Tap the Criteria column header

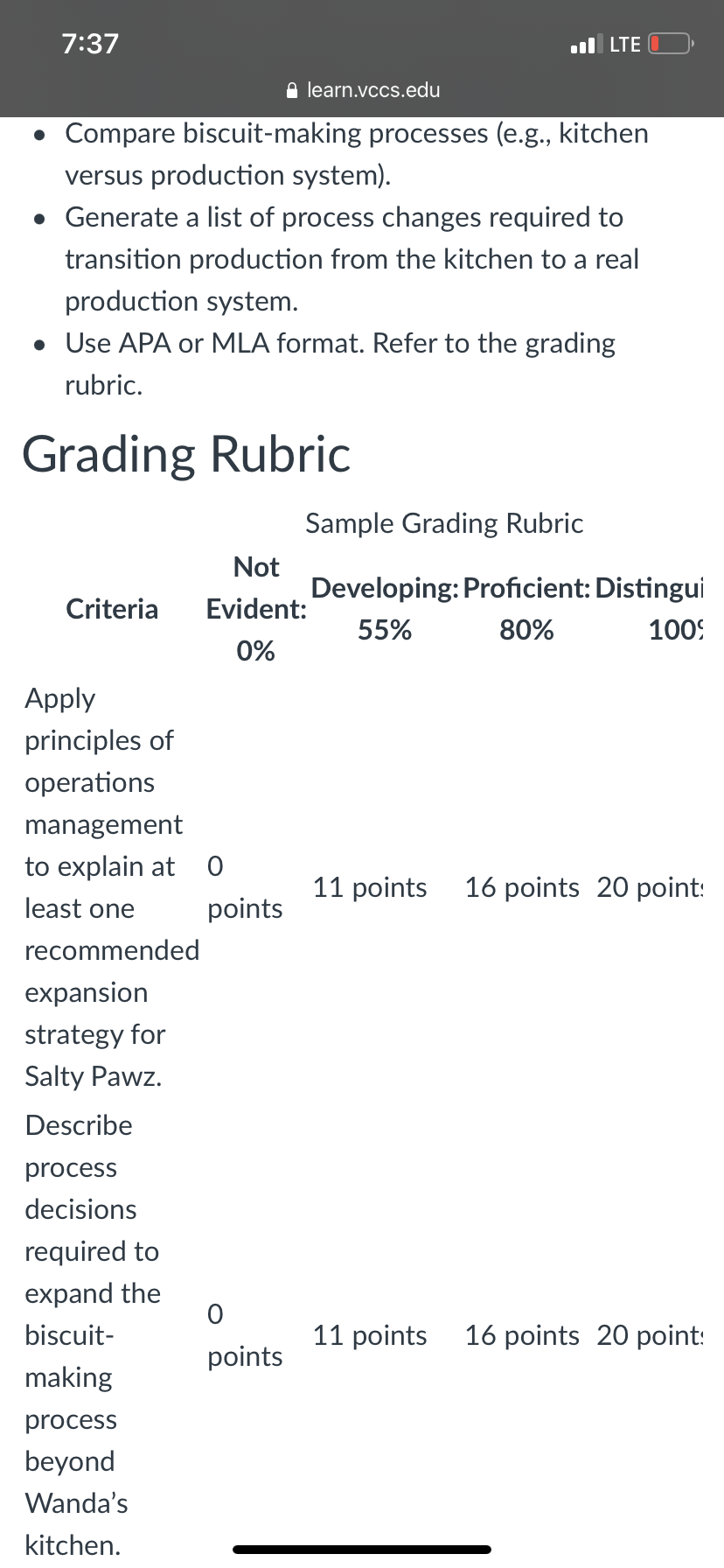click(x=112, y=609)
